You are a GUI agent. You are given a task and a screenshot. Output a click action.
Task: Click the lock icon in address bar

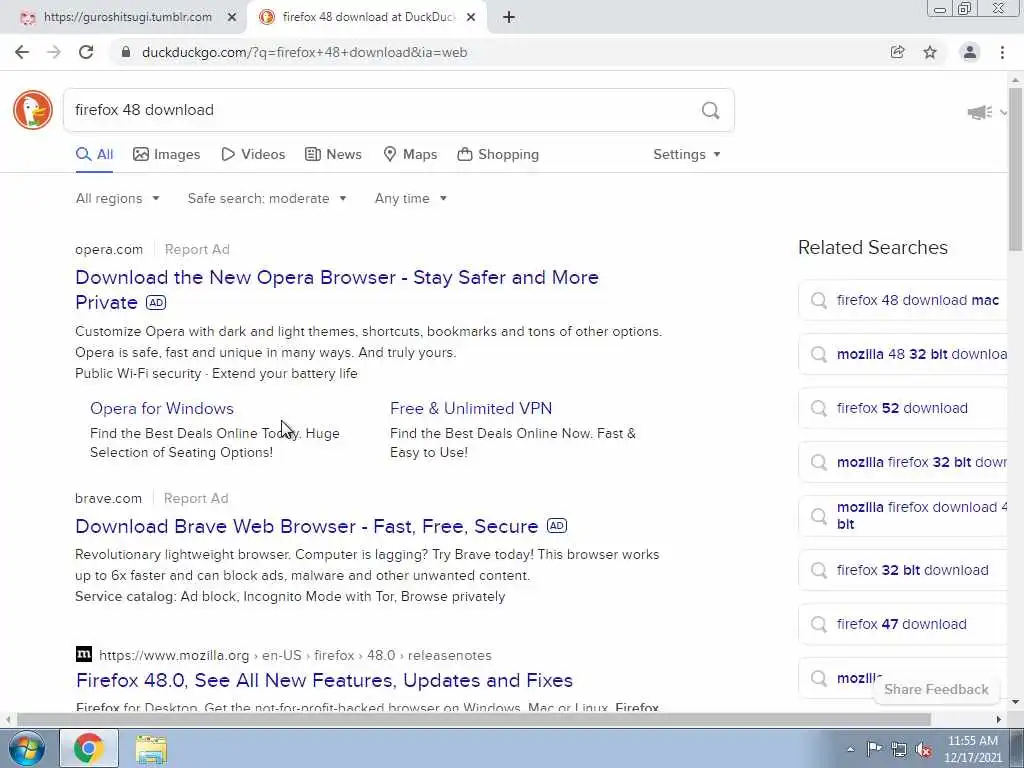click(x=127, y=52)
